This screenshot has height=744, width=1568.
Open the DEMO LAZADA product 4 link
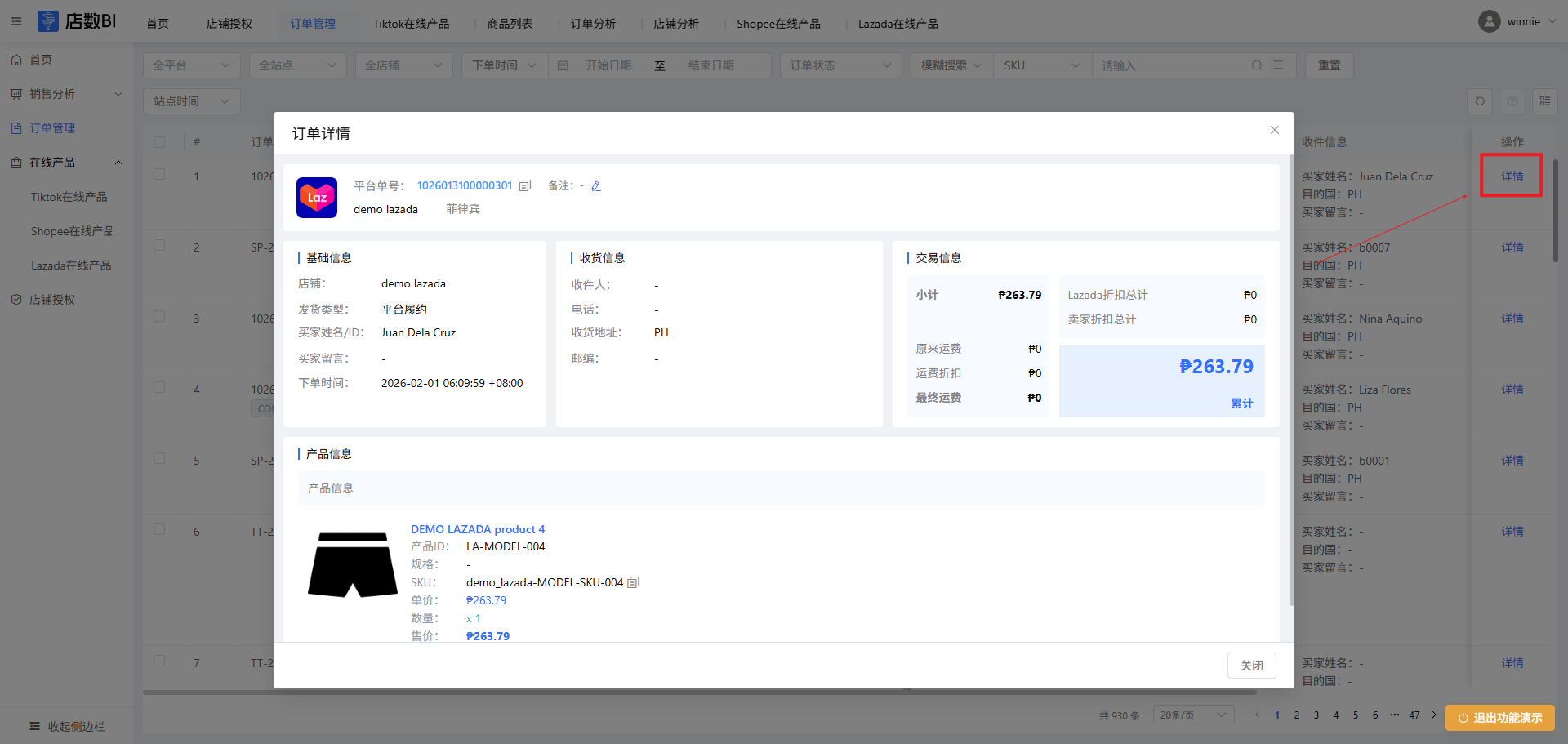[477, 529]
